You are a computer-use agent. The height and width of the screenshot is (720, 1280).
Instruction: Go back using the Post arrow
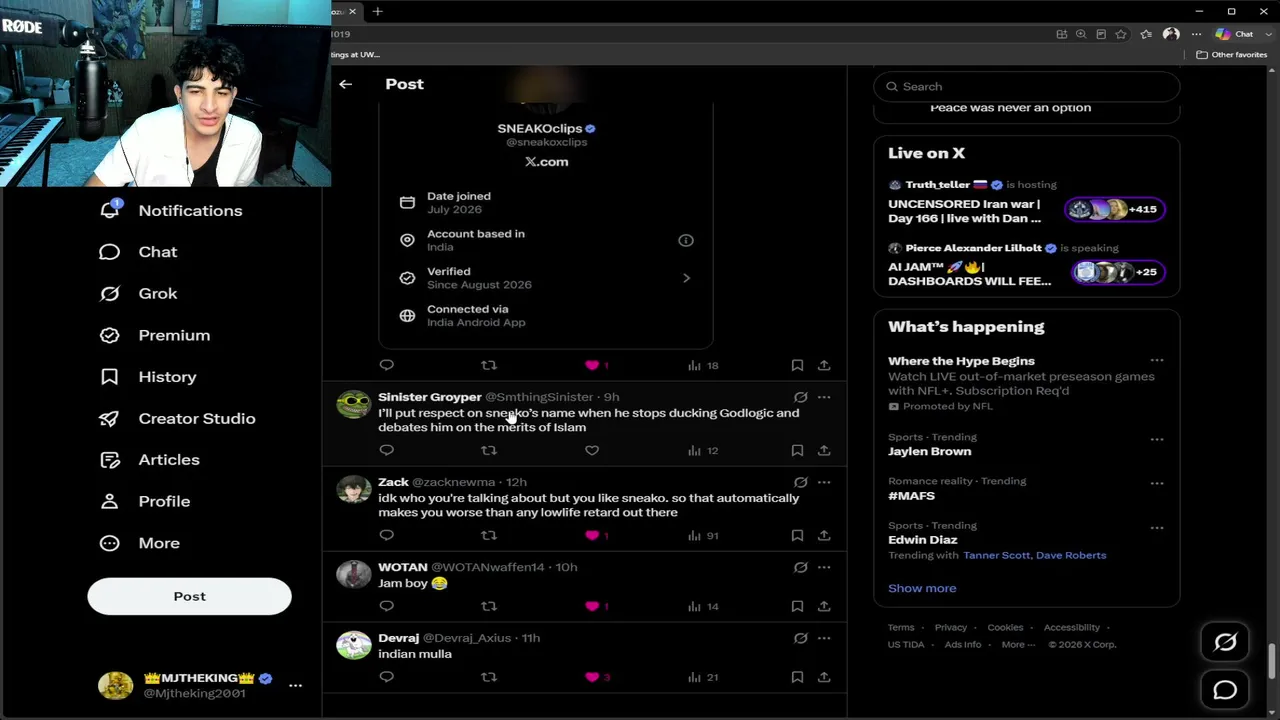pyautogui.click(x=345, y=84)
